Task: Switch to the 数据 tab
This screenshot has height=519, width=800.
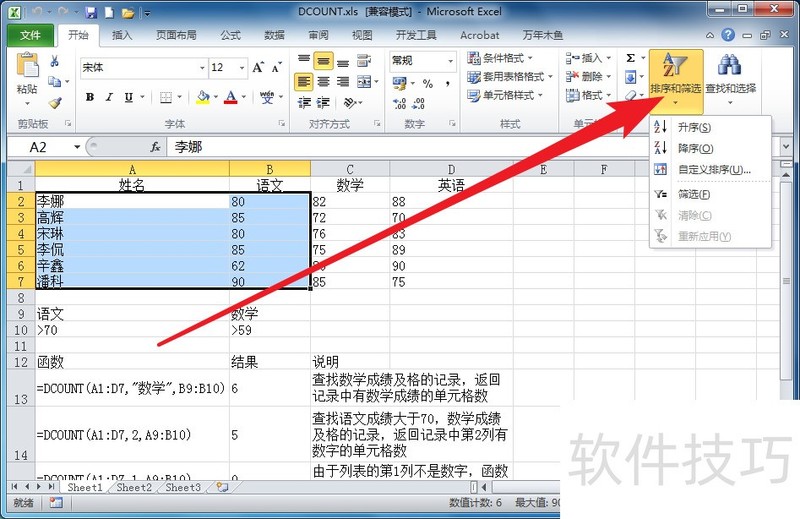Action: (274, 35)
